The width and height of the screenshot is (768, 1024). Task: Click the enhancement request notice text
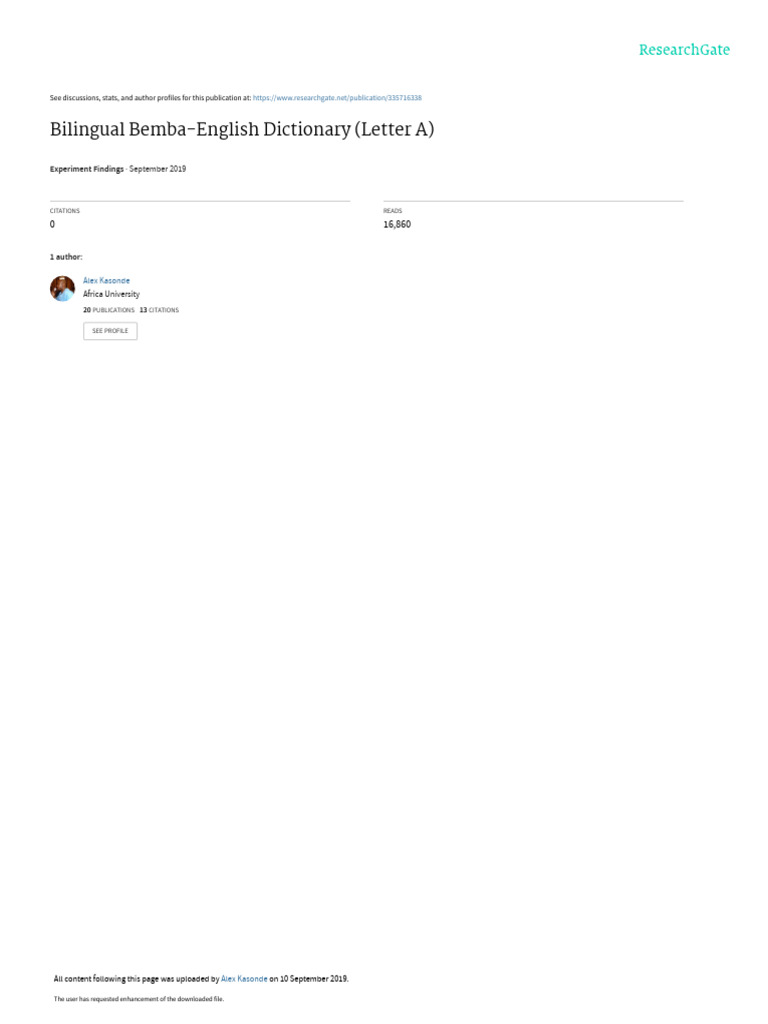click(138, 999)
